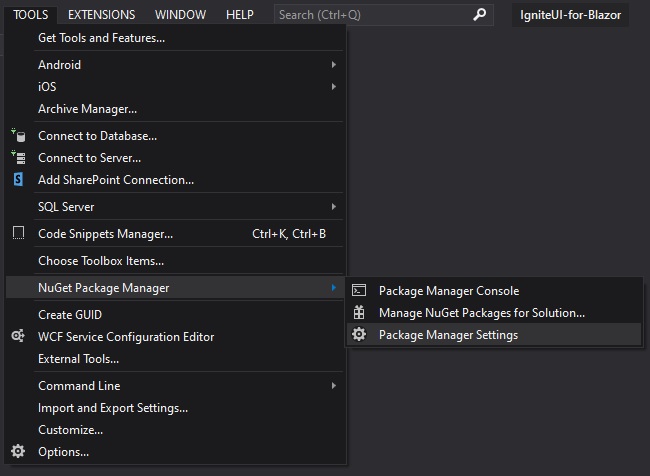Image resolution: width=650 pixels, height=476 pixels.
Task: Expand the Android submenu arrow
Action: (333, 65)
